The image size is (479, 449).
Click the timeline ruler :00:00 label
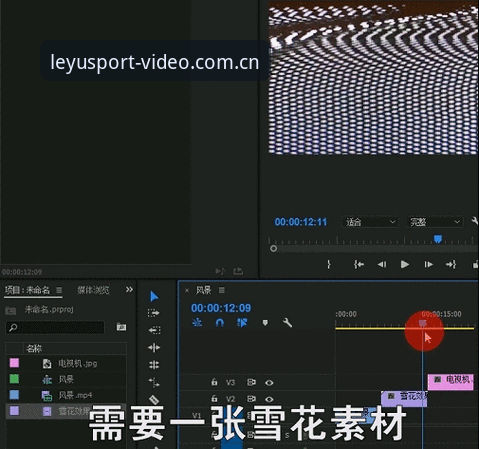click(346, 314)
